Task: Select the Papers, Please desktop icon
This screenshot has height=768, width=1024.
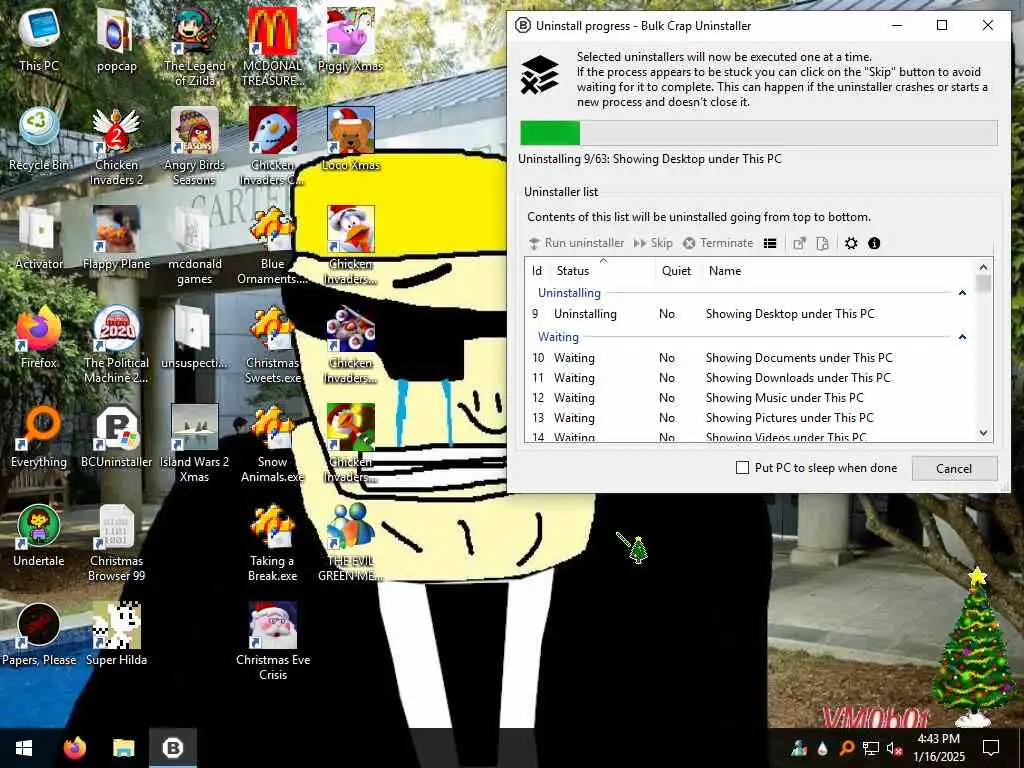Action: click(x=39, y=635)
